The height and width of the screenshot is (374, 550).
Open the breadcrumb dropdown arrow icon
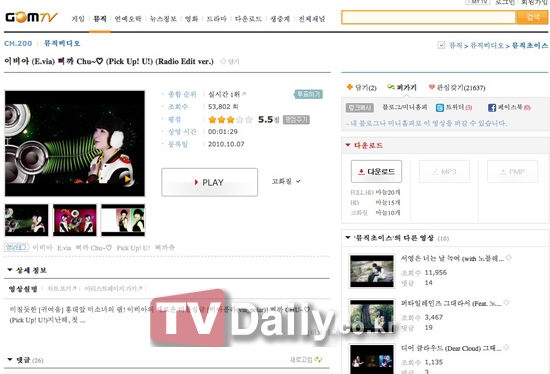click(x=441, y=45)
